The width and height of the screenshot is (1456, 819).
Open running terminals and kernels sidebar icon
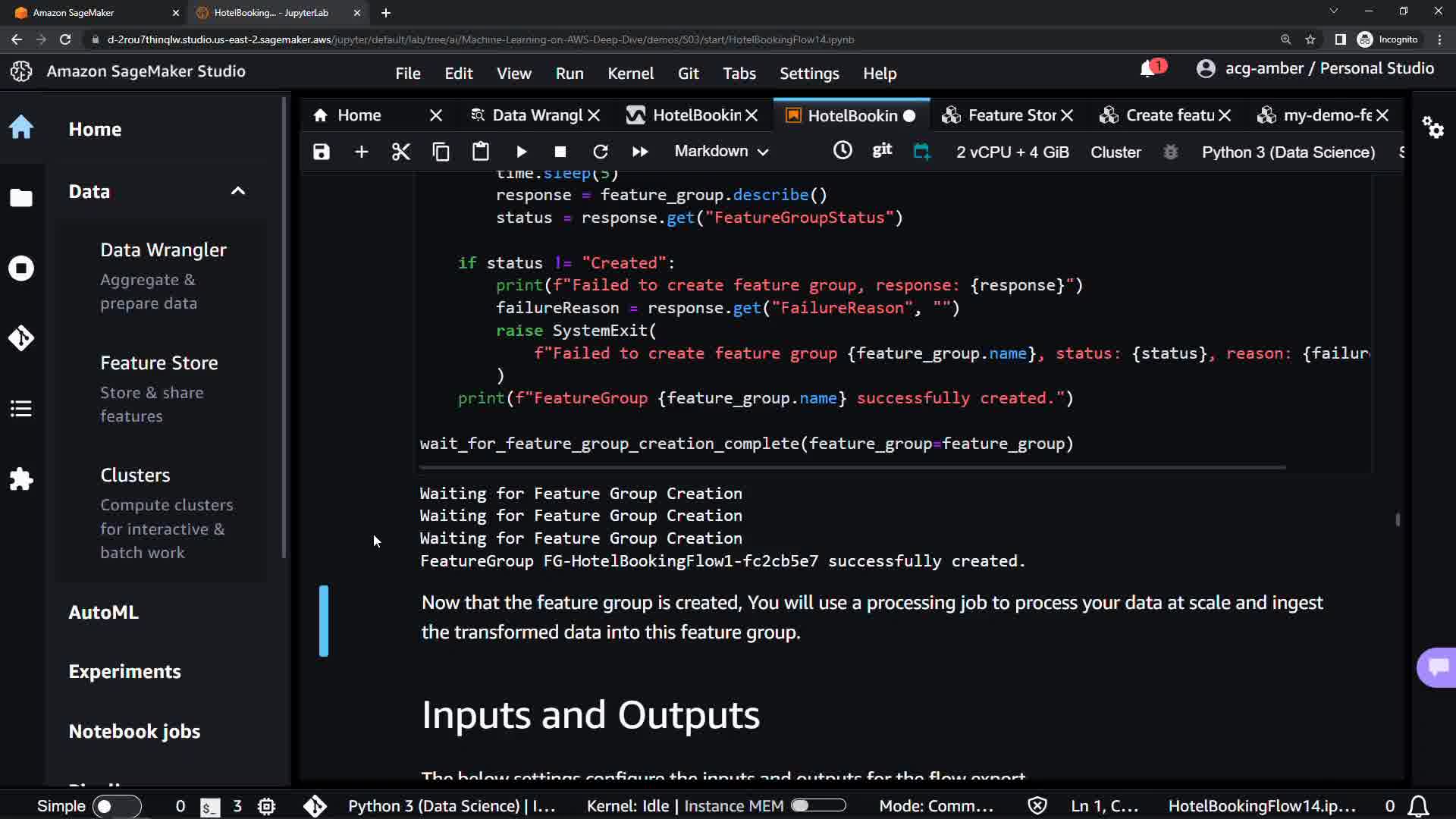point(21,268)
